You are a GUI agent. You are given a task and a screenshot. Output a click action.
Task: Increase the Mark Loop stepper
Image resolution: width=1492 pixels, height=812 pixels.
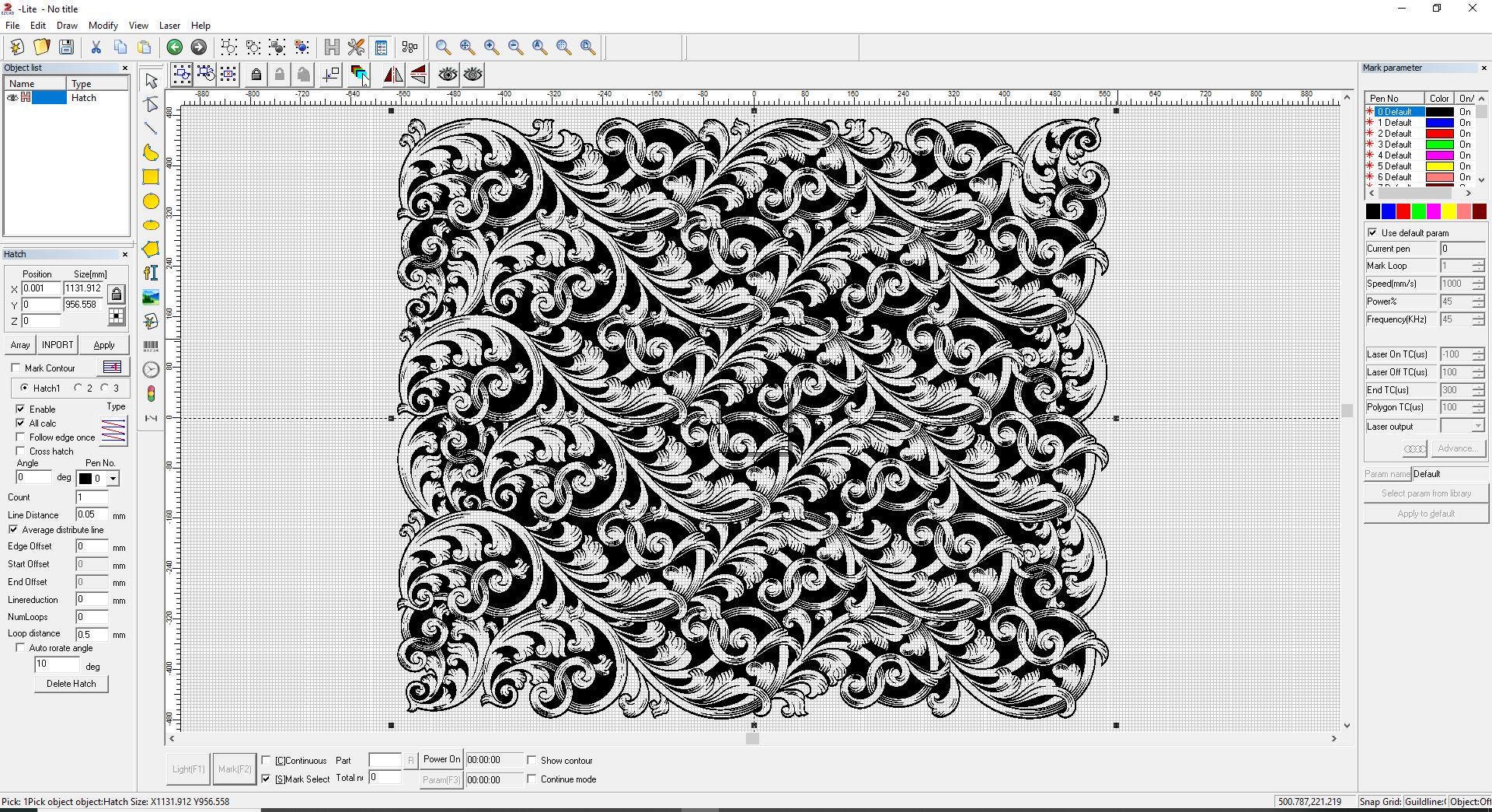1478,262
